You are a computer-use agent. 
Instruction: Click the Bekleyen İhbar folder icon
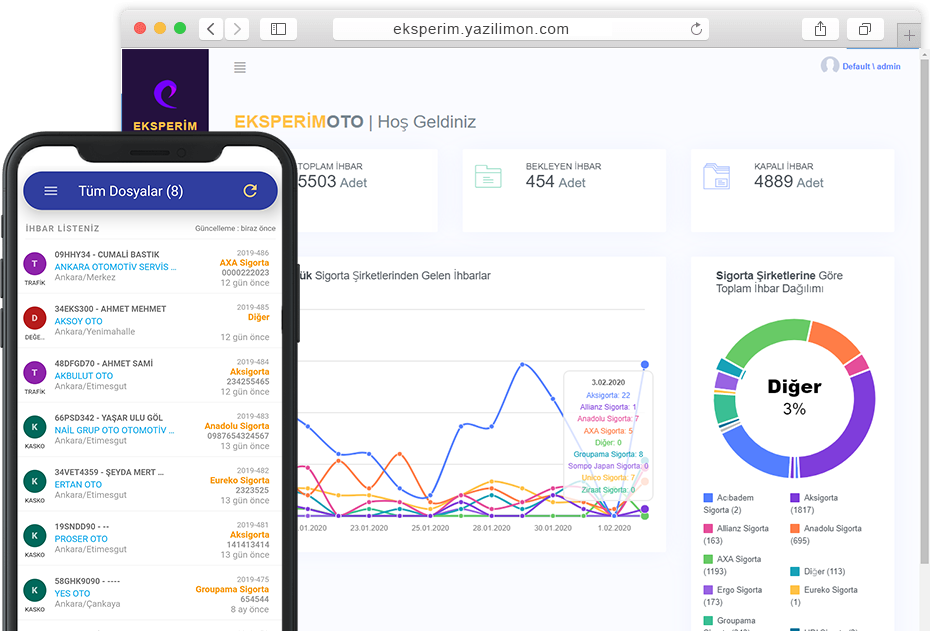[488, 176]
